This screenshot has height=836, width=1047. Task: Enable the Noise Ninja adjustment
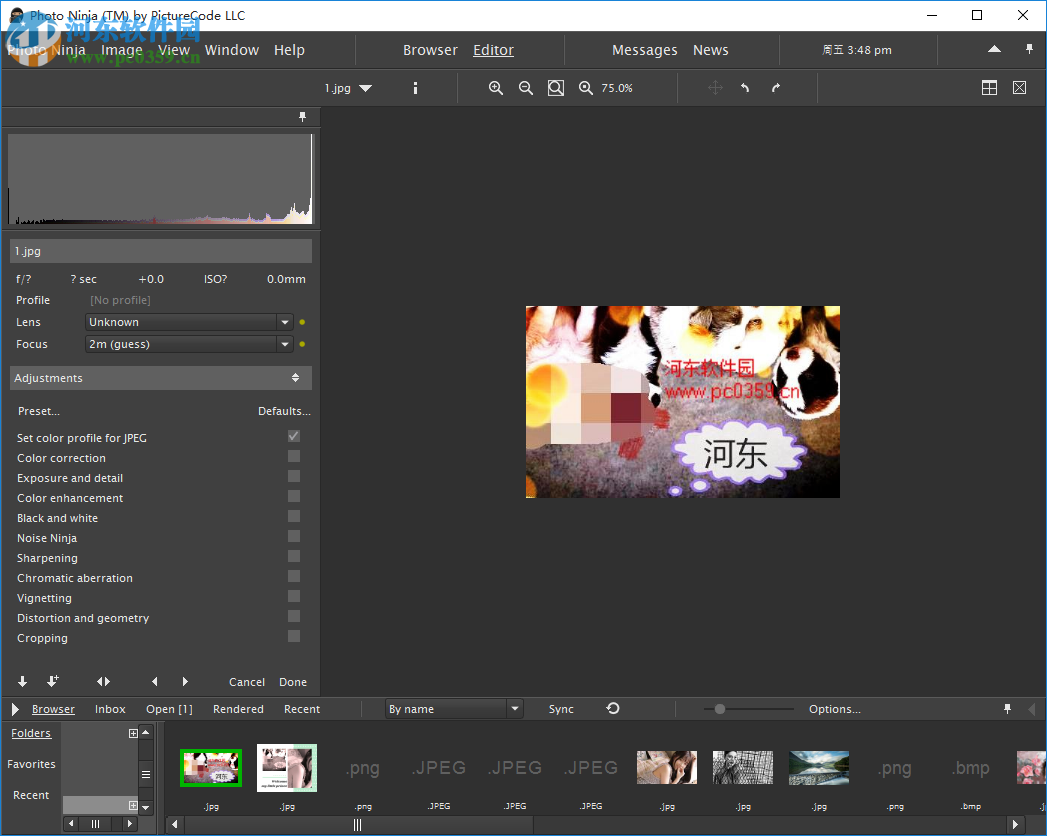pos(293,537)
